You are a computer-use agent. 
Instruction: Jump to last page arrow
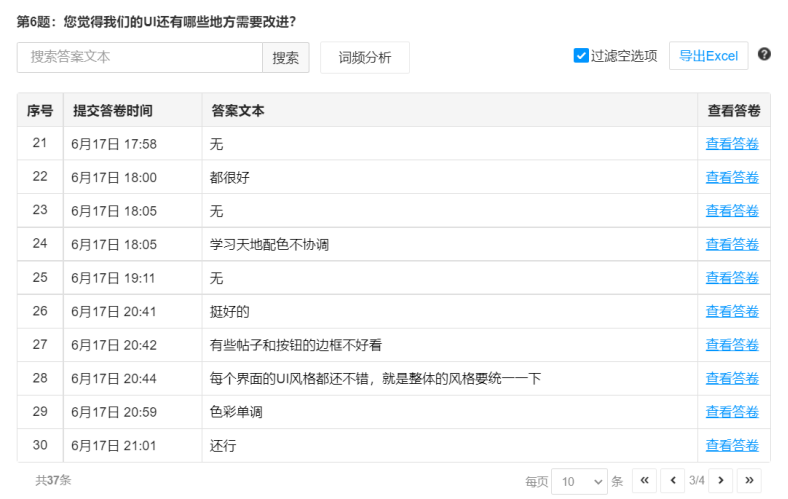pyautogui.click(x=748, y=480)
